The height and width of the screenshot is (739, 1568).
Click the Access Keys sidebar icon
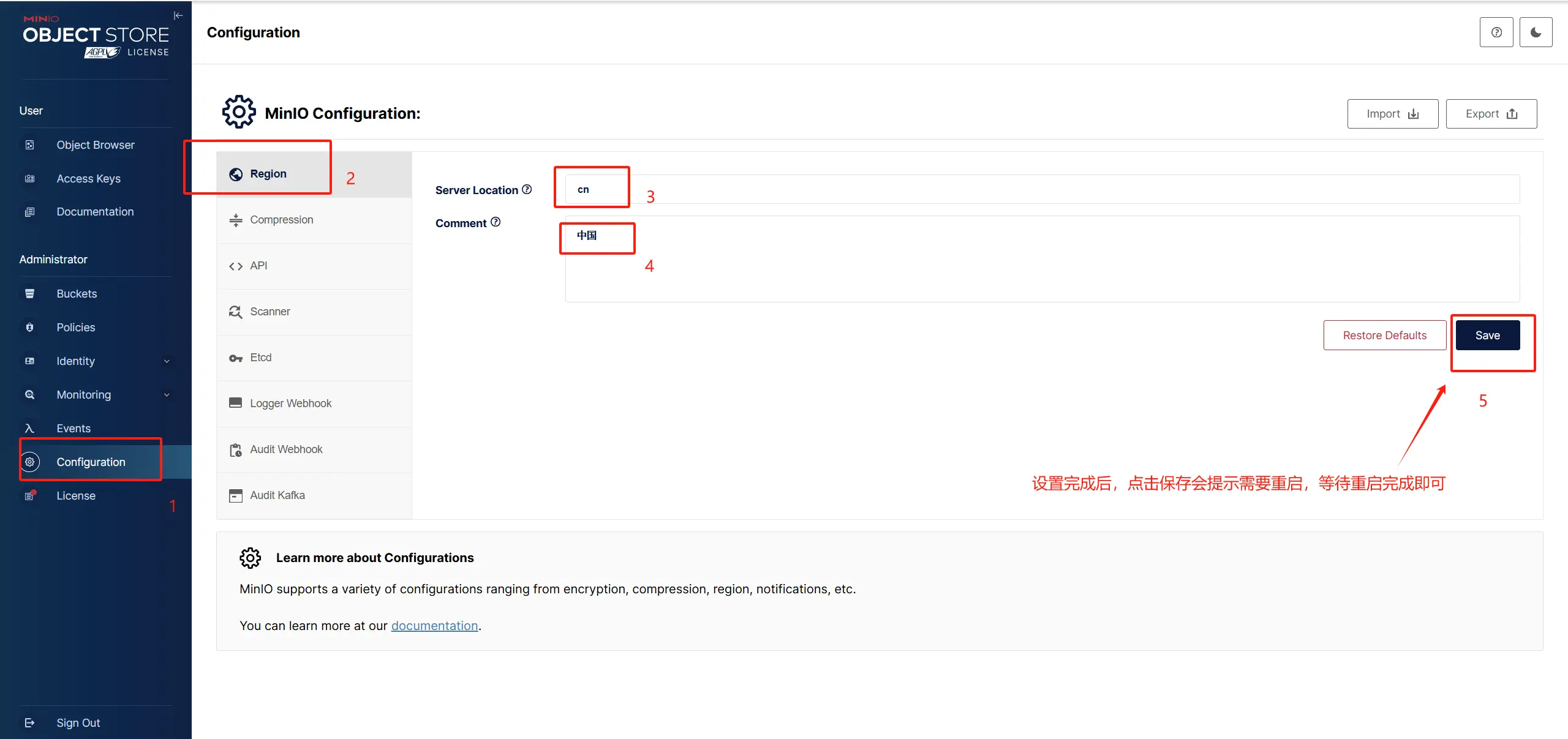[29, 179]
